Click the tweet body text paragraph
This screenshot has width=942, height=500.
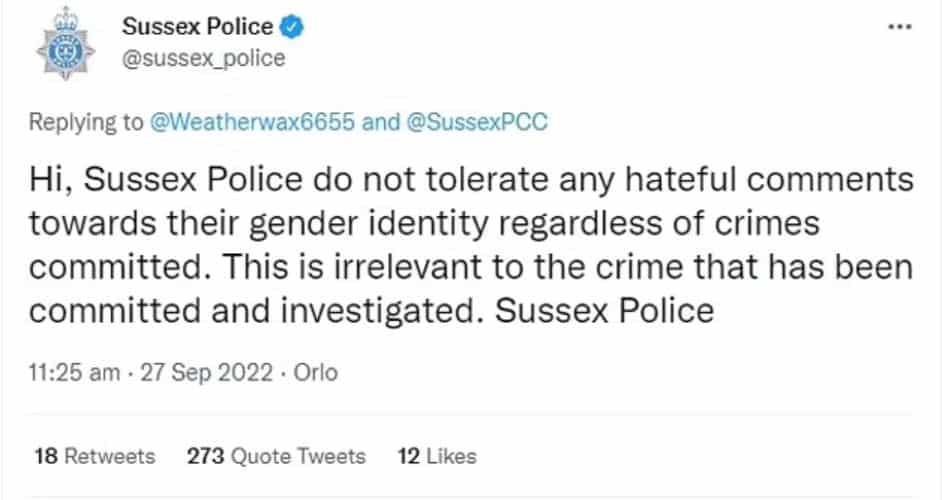tap(471, 245)
